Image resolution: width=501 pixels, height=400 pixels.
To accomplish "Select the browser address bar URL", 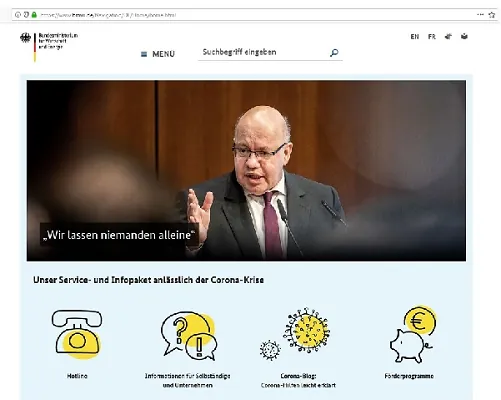I will 108,15.
